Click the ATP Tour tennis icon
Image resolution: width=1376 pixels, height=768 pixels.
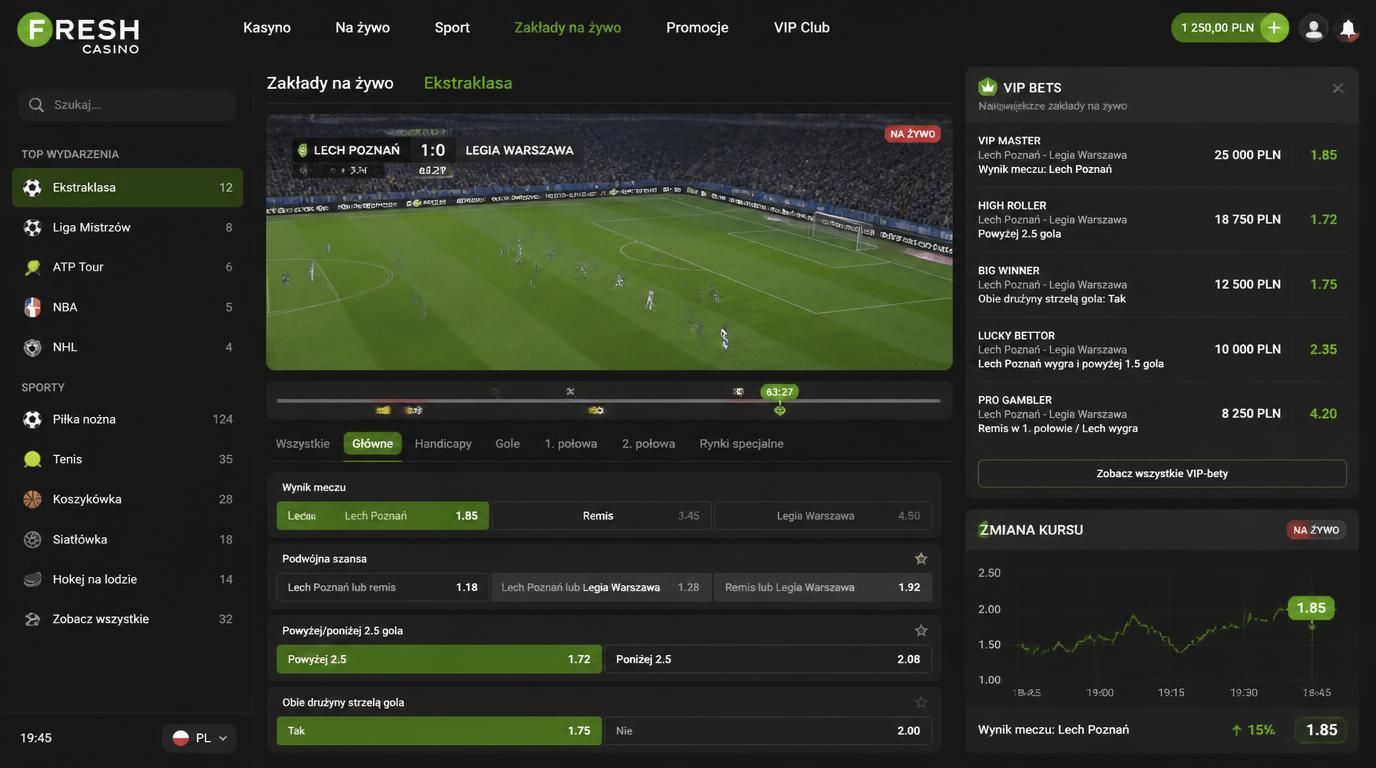(x=32, y=267)
